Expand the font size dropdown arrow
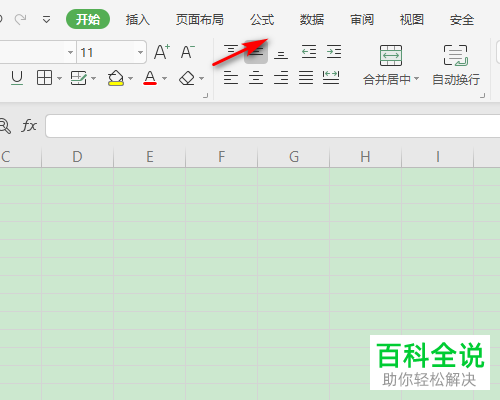The image size is (500, 400). (x=140, y=52)
